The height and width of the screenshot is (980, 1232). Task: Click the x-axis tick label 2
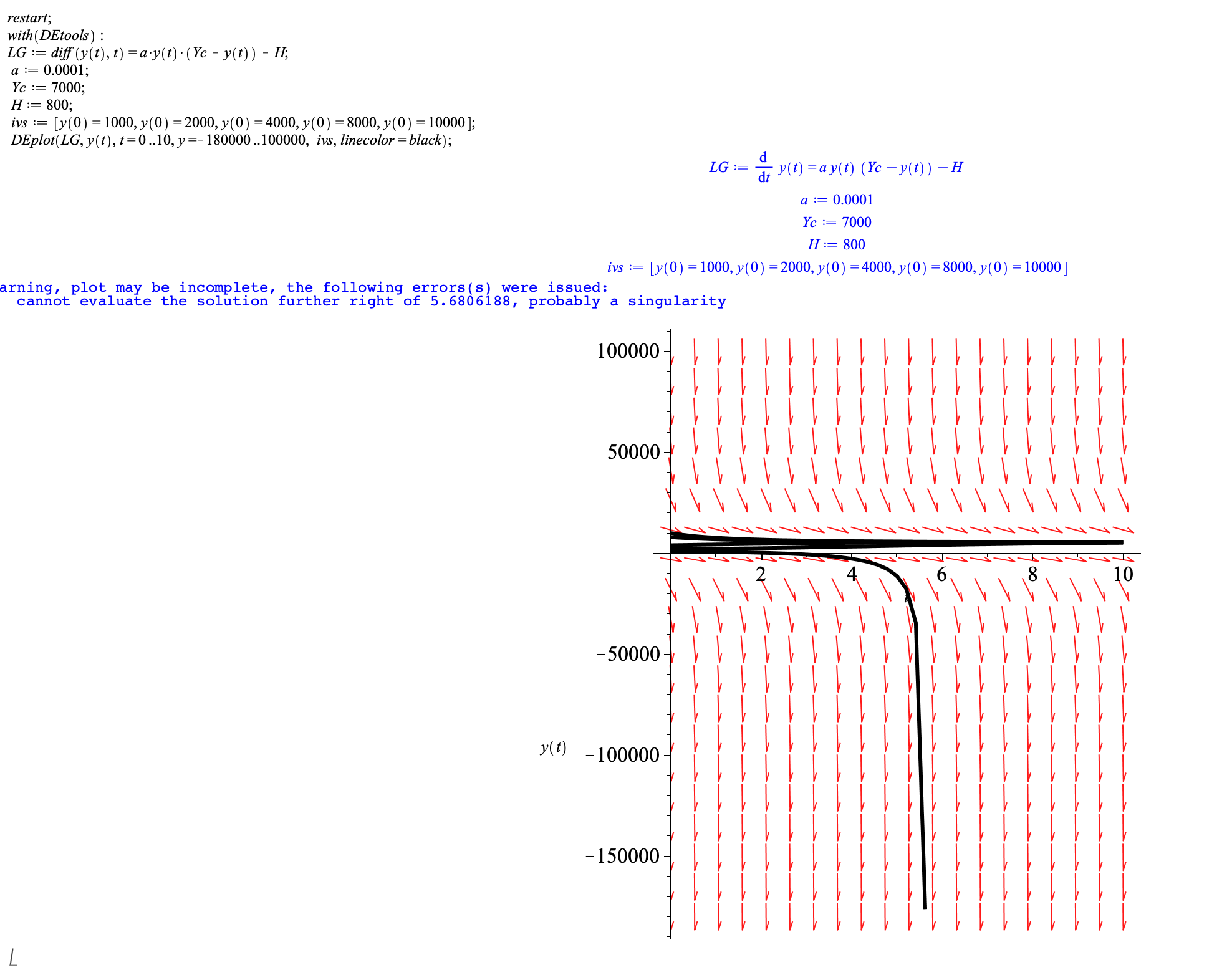tap(761, 574)
